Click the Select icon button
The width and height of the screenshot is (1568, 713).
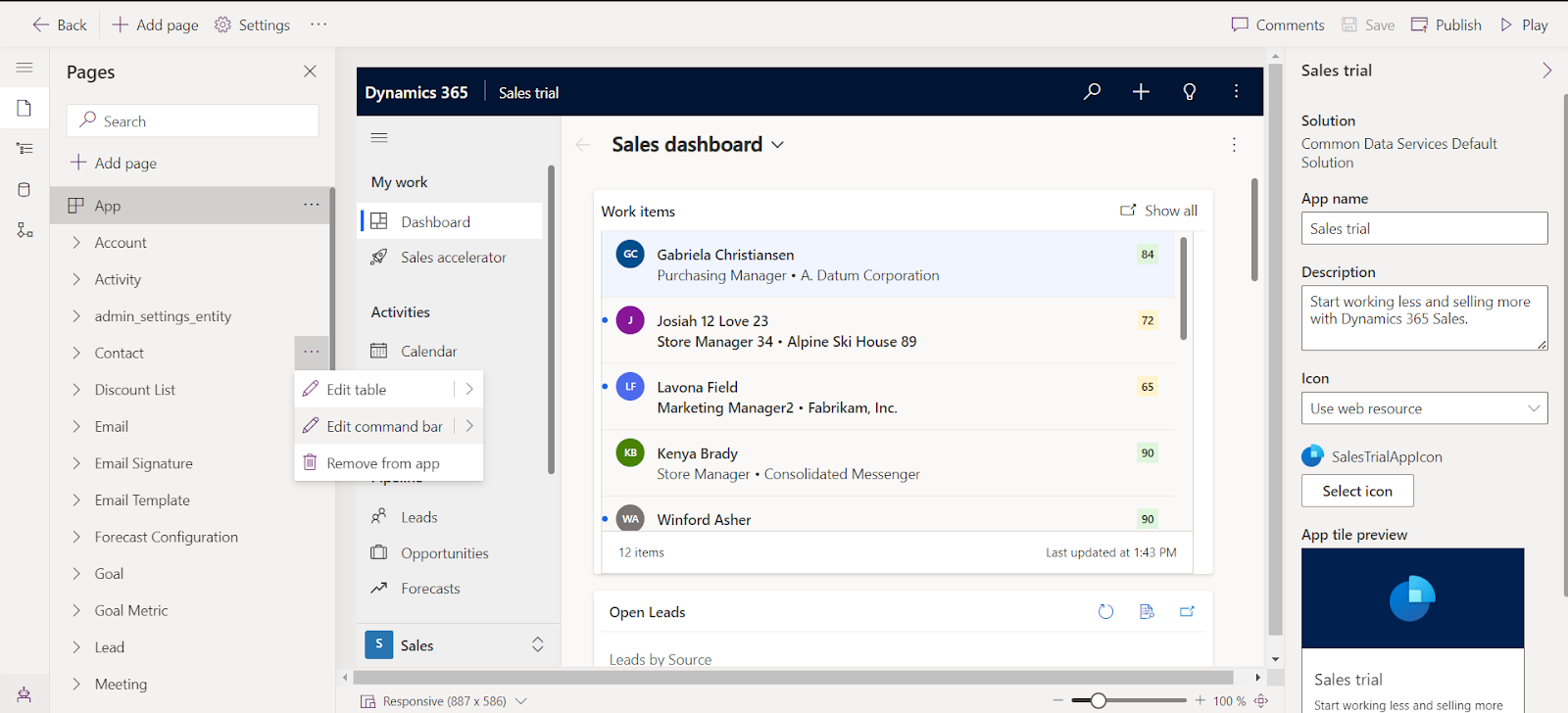coord(1357,491)
